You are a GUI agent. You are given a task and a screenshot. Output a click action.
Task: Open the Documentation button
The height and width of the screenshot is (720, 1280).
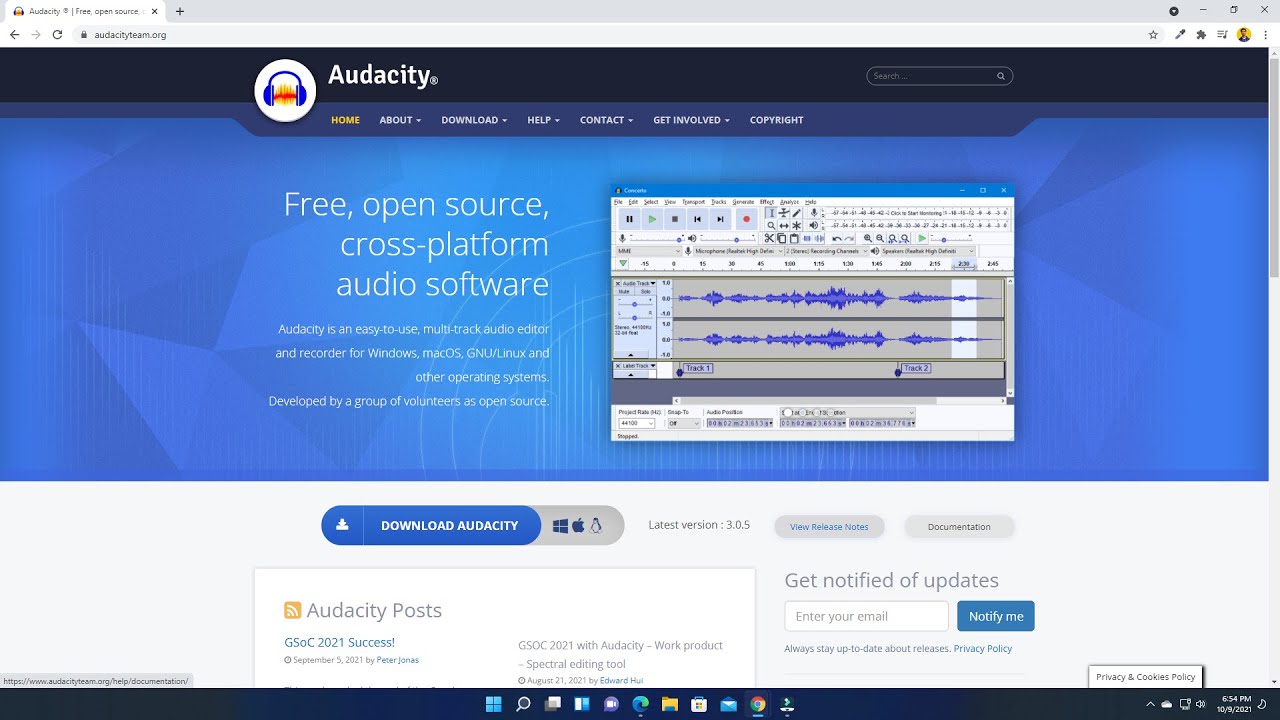tap(959, 527)
